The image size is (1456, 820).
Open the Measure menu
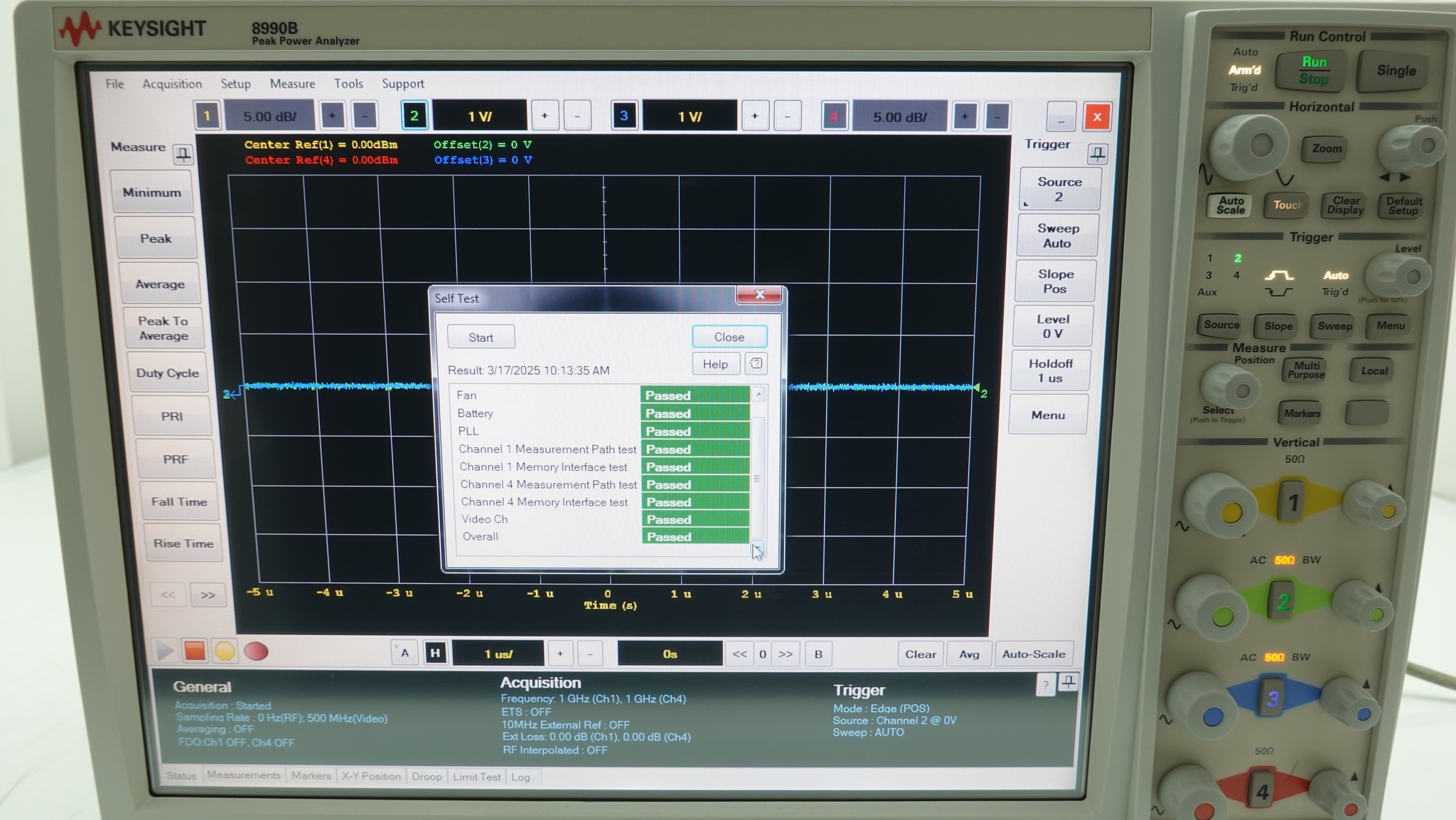292,84
